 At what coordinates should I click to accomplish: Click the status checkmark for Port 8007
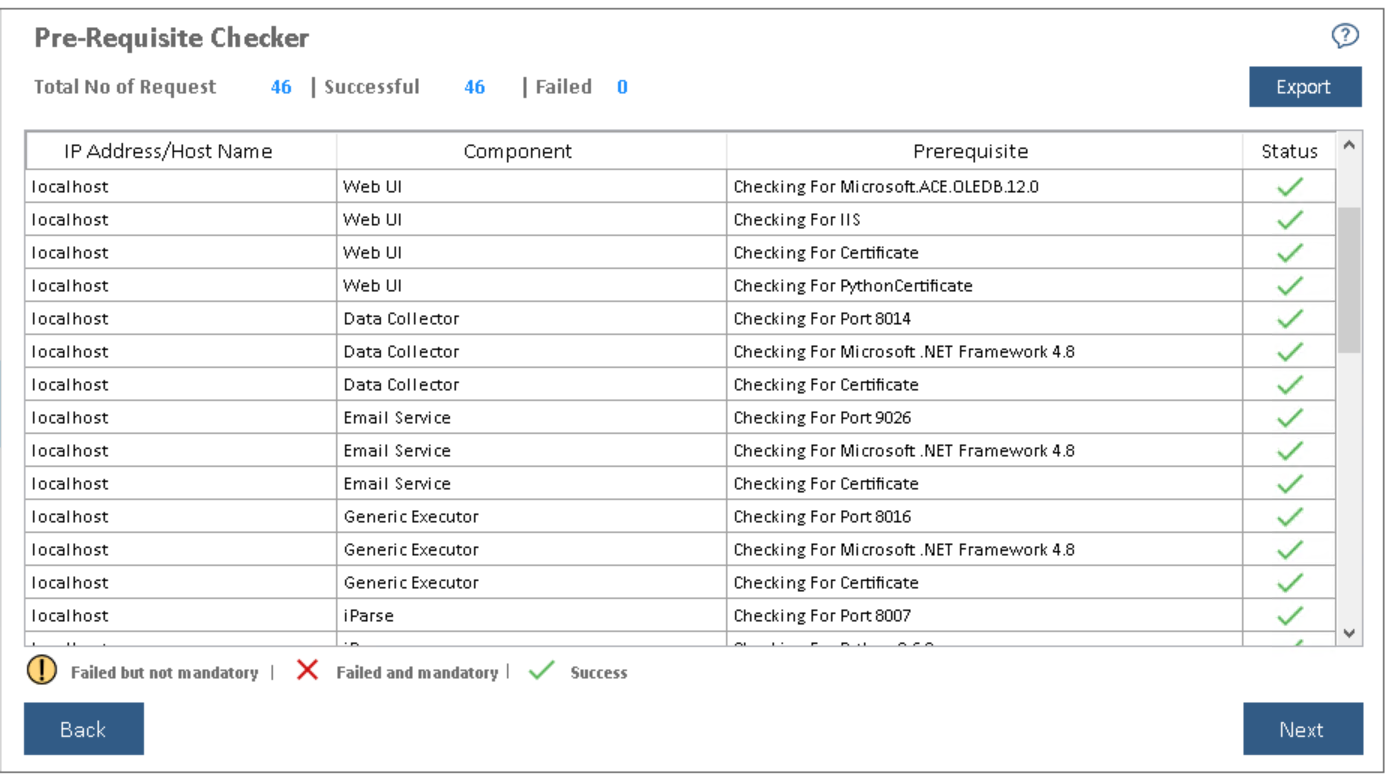click(x=1290, y=615)
